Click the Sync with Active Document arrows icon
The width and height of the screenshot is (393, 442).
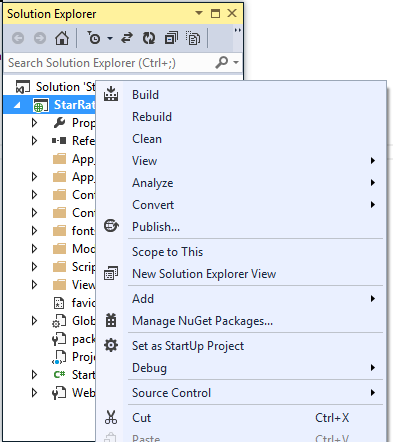127,38
